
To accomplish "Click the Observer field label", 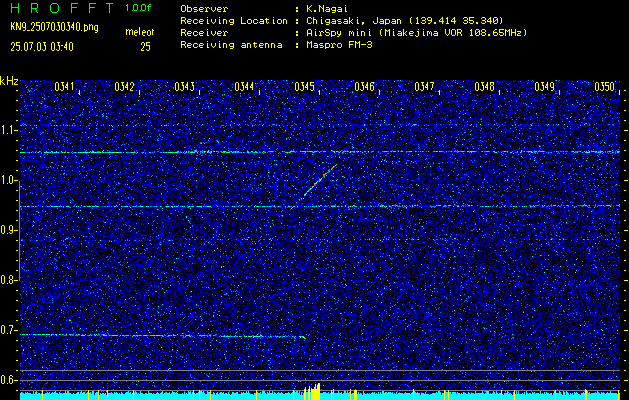I will tap(204, 9).
